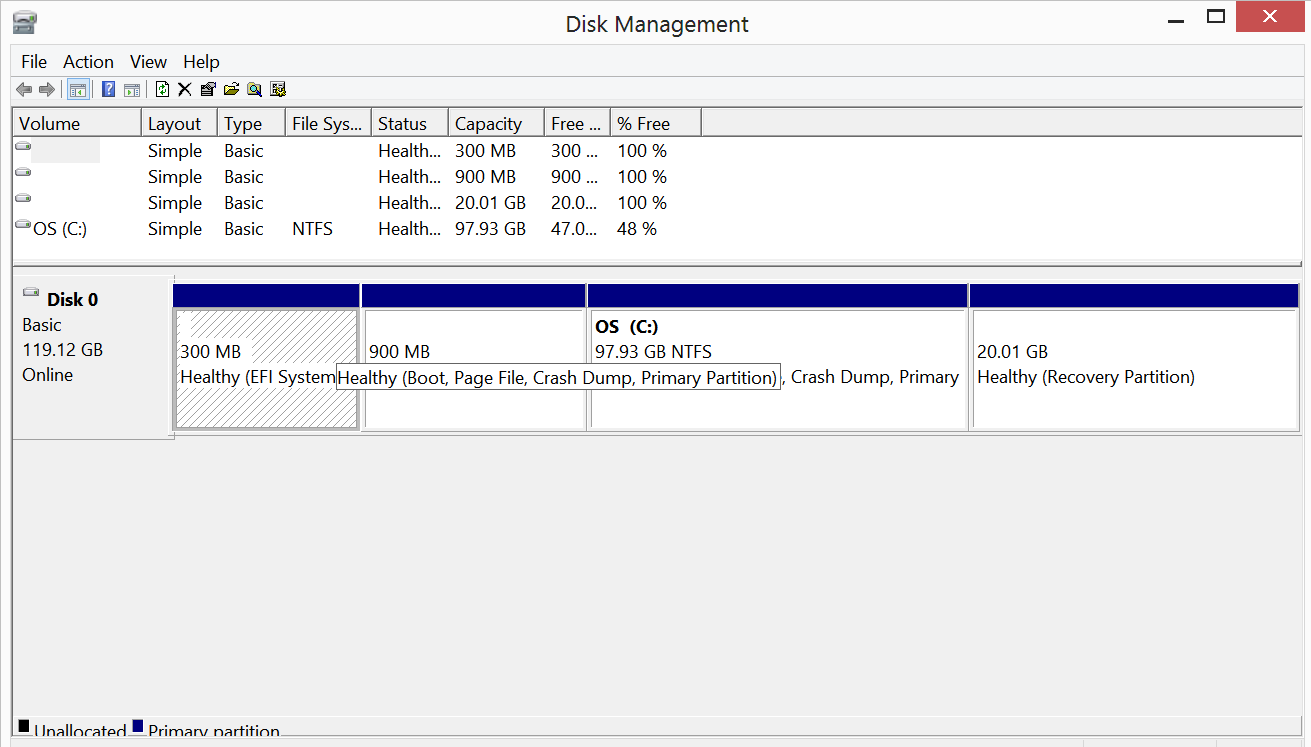1311x747 pixels.
Task: Sort by the Status column header
Action: point(410,124)
